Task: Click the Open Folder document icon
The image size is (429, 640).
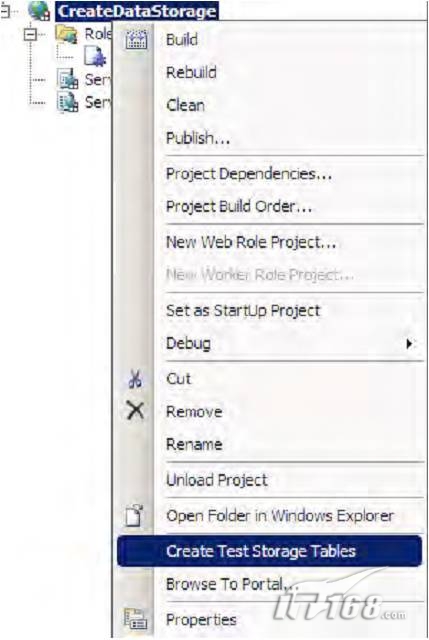Action: point(134,515)
